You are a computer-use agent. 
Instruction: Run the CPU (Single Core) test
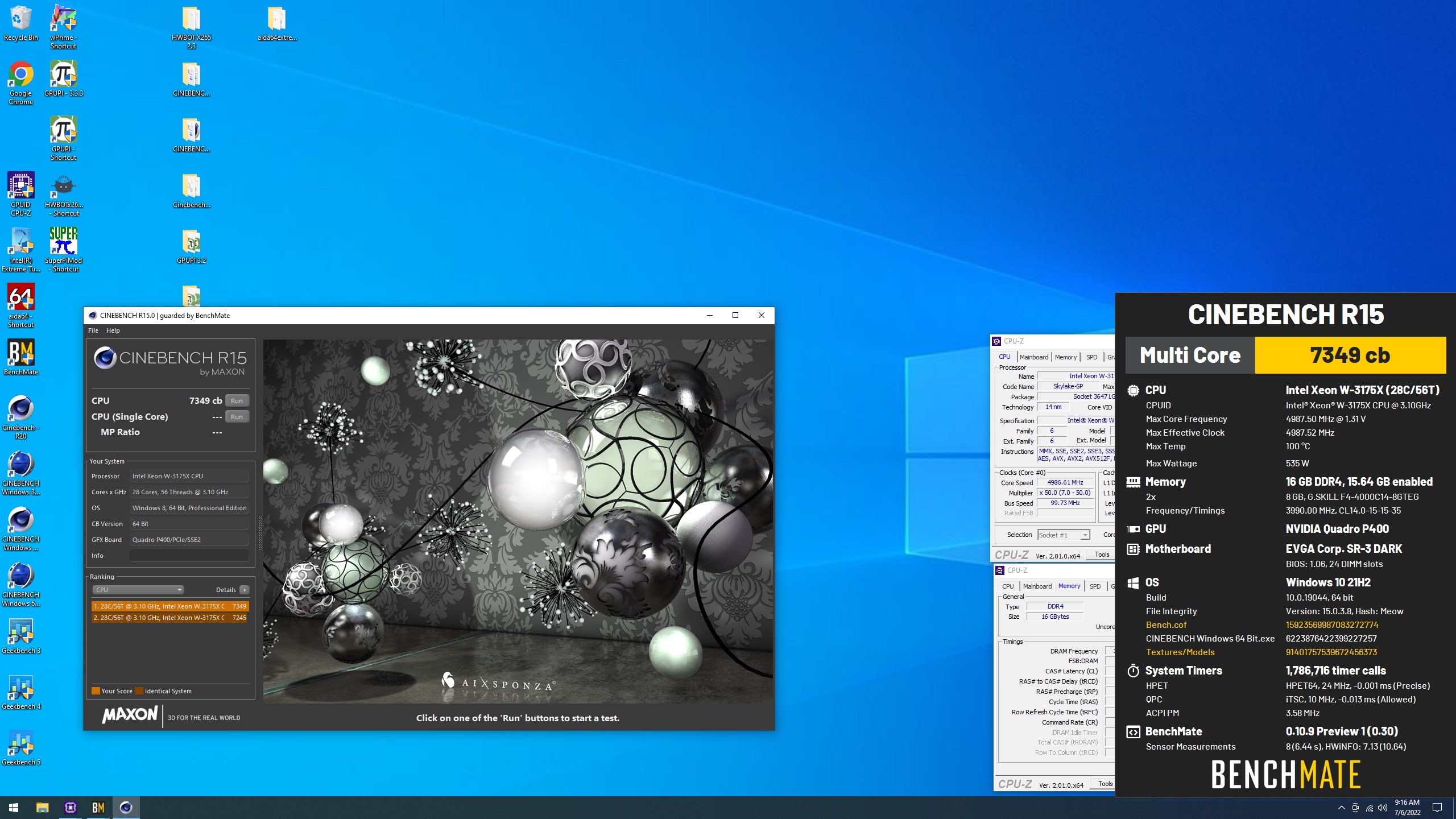(237, 417)
